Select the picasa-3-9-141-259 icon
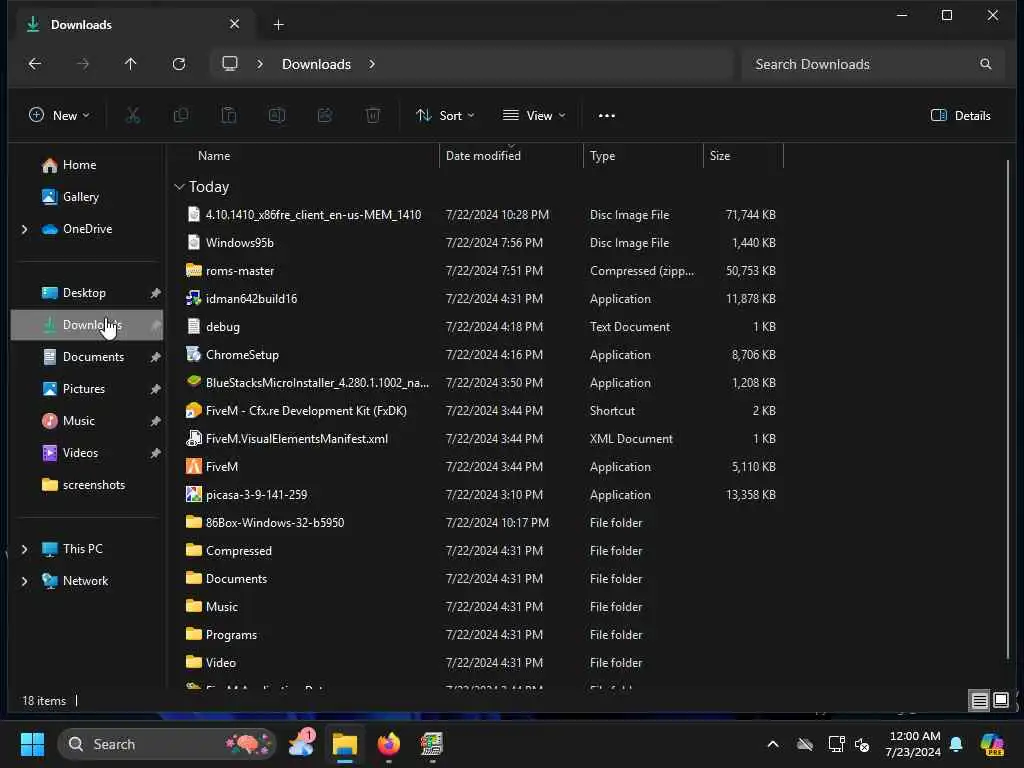 193,494
